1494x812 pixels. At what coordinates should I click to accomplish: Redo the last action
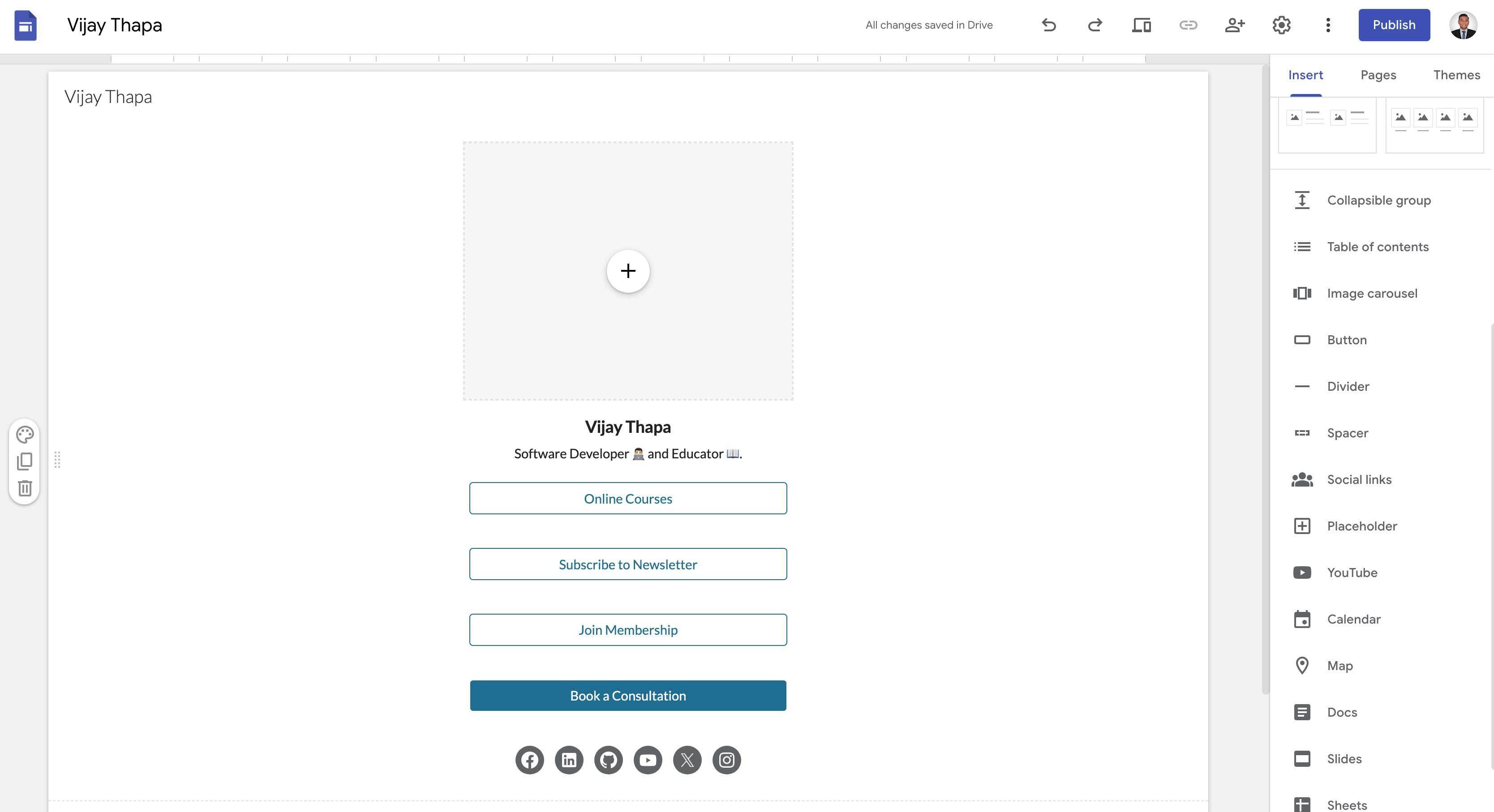[1095, 25]
